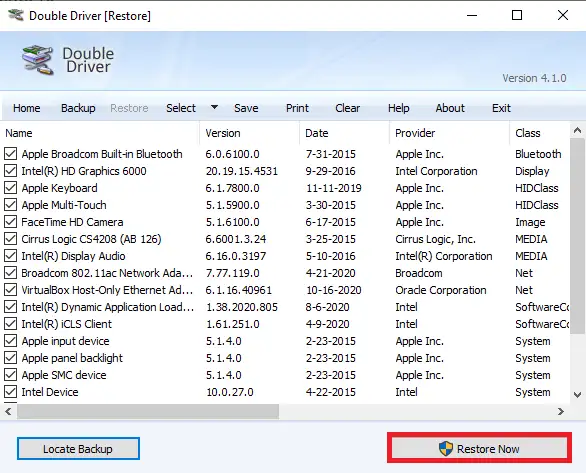Click the horizontal scrollbar thumb
Screen dimensions: 586x473
(x=148, y=411)
